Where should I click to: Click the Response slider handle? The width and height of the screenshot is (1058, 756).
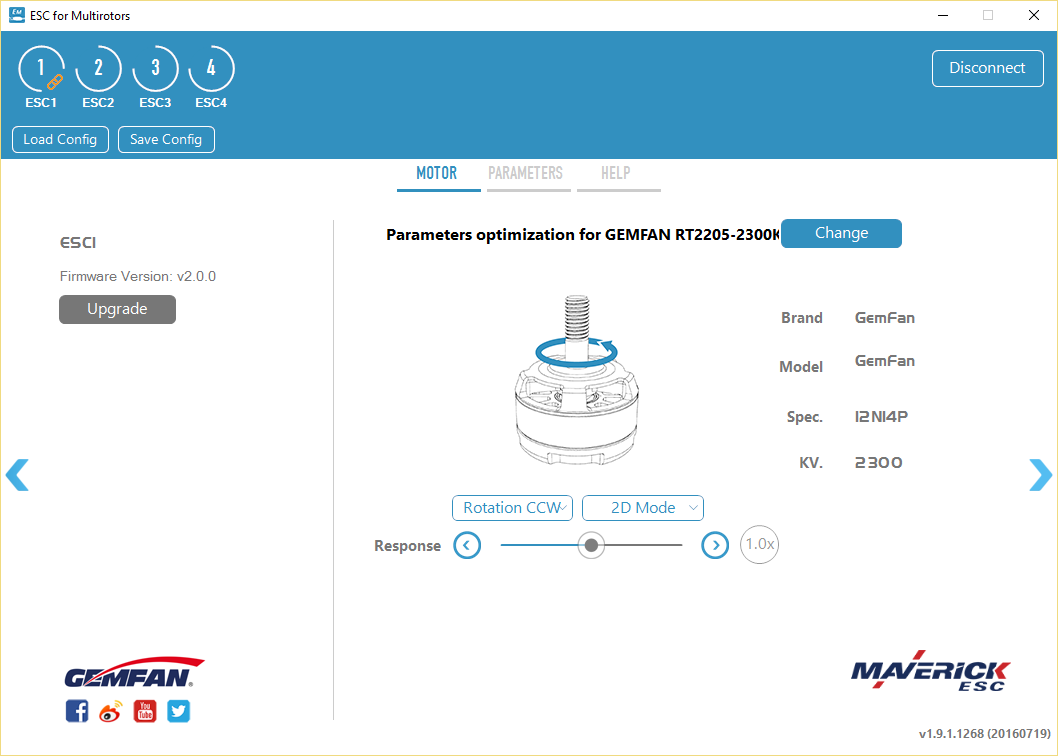coord(591,545)
